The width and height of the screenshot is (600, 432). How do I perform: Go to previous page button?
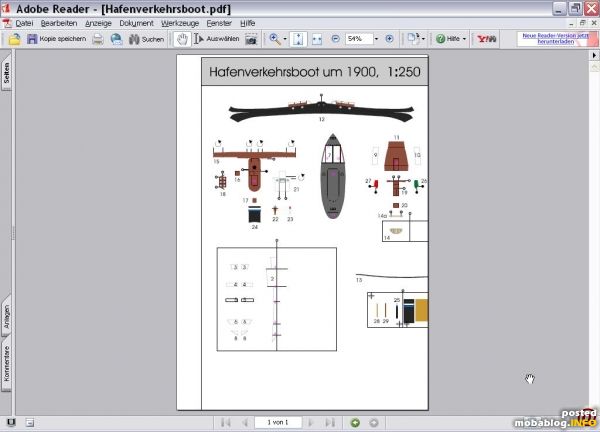pos(245,423)
